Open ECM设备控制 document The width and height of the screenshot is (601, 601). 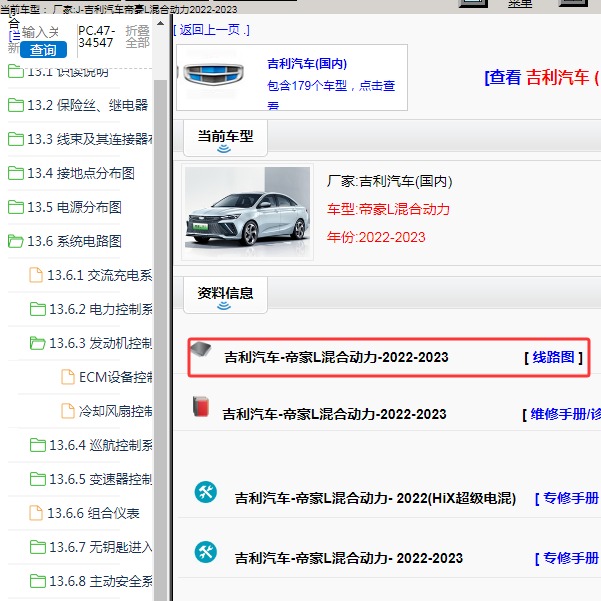(116, 377)
